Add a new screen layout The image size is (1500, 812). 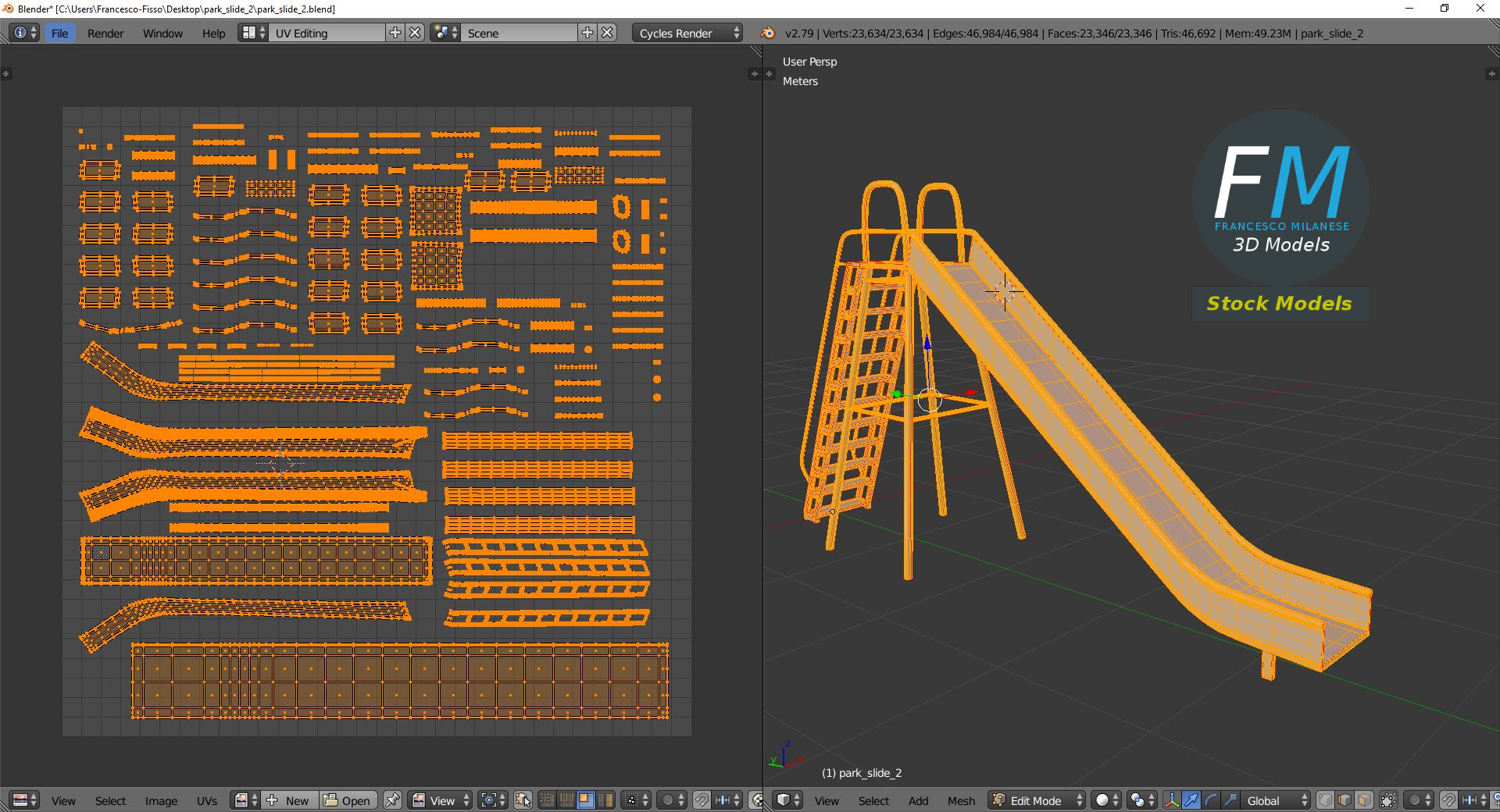(x=395, y=33)
